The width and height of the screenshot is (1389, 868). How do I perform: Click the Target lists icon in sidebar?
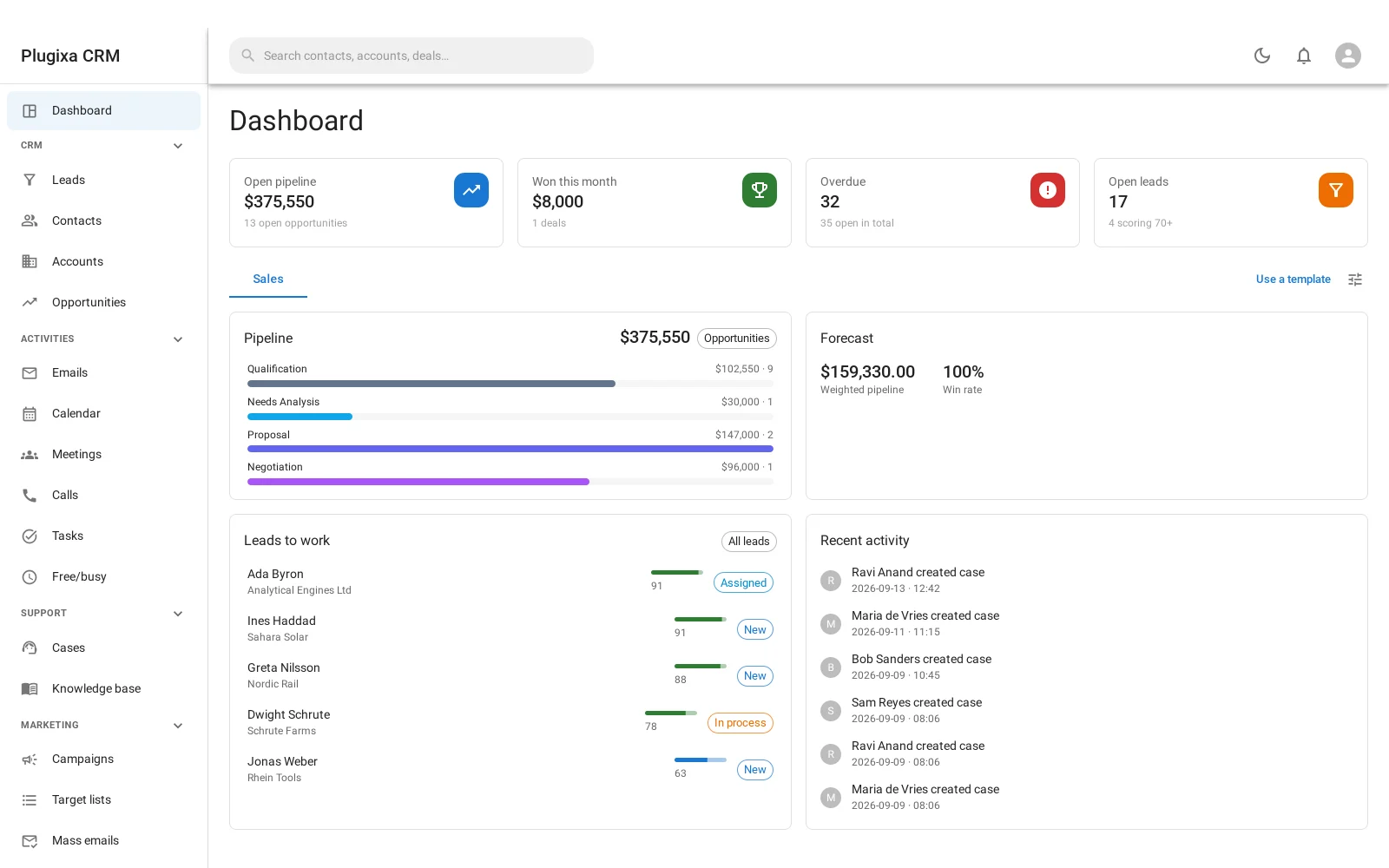click(30, 800)
